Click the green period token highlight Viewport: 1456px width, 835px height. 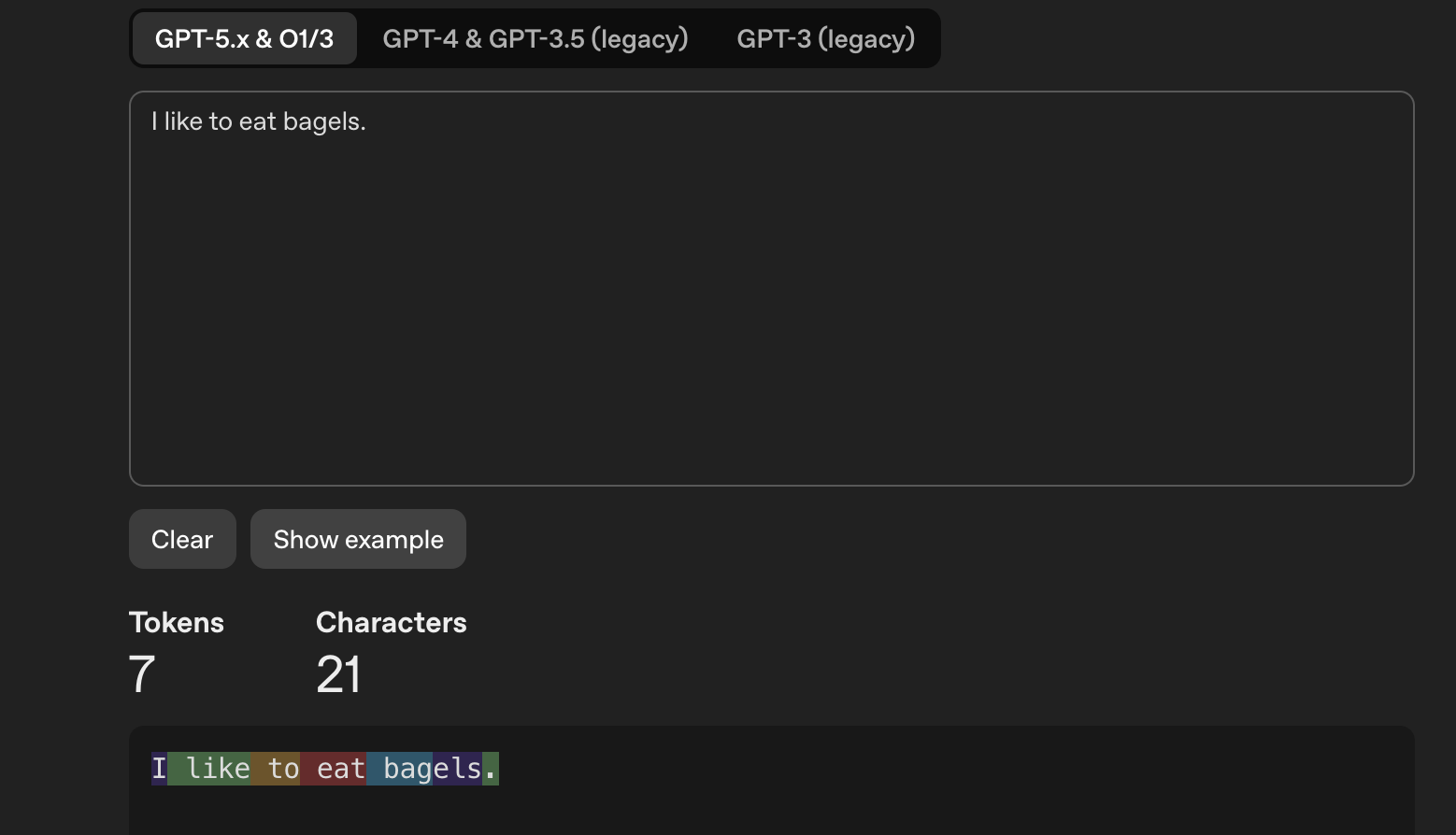(x=491, y=769)
